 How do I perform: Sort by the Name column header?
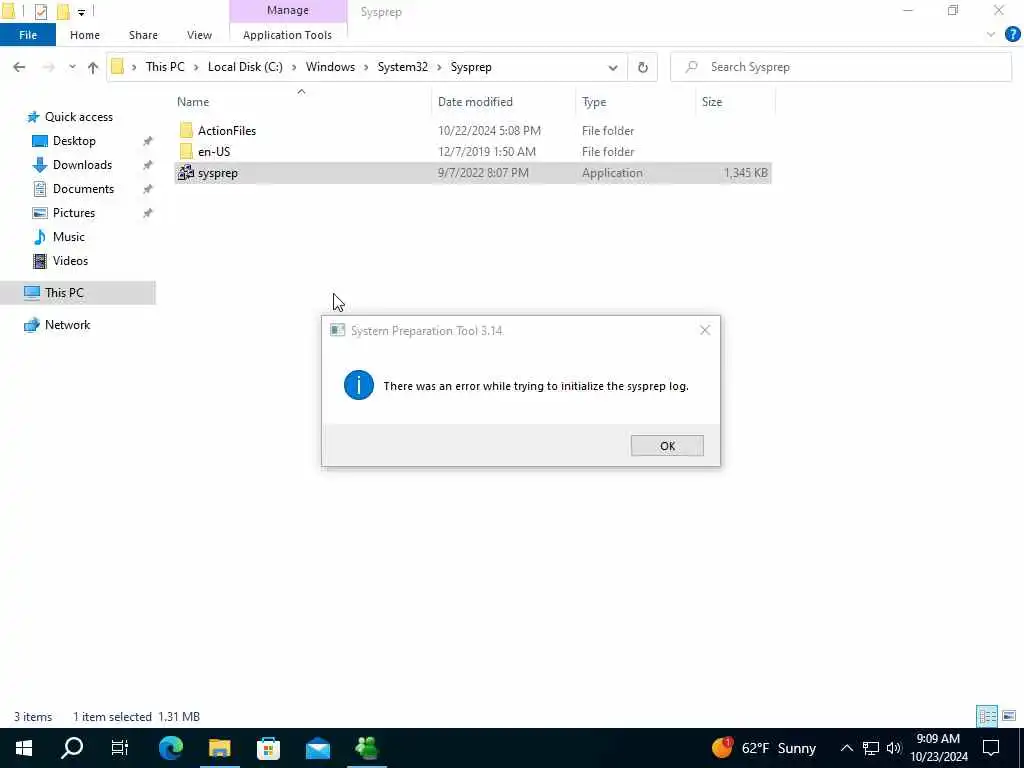[x=301, y=102]
